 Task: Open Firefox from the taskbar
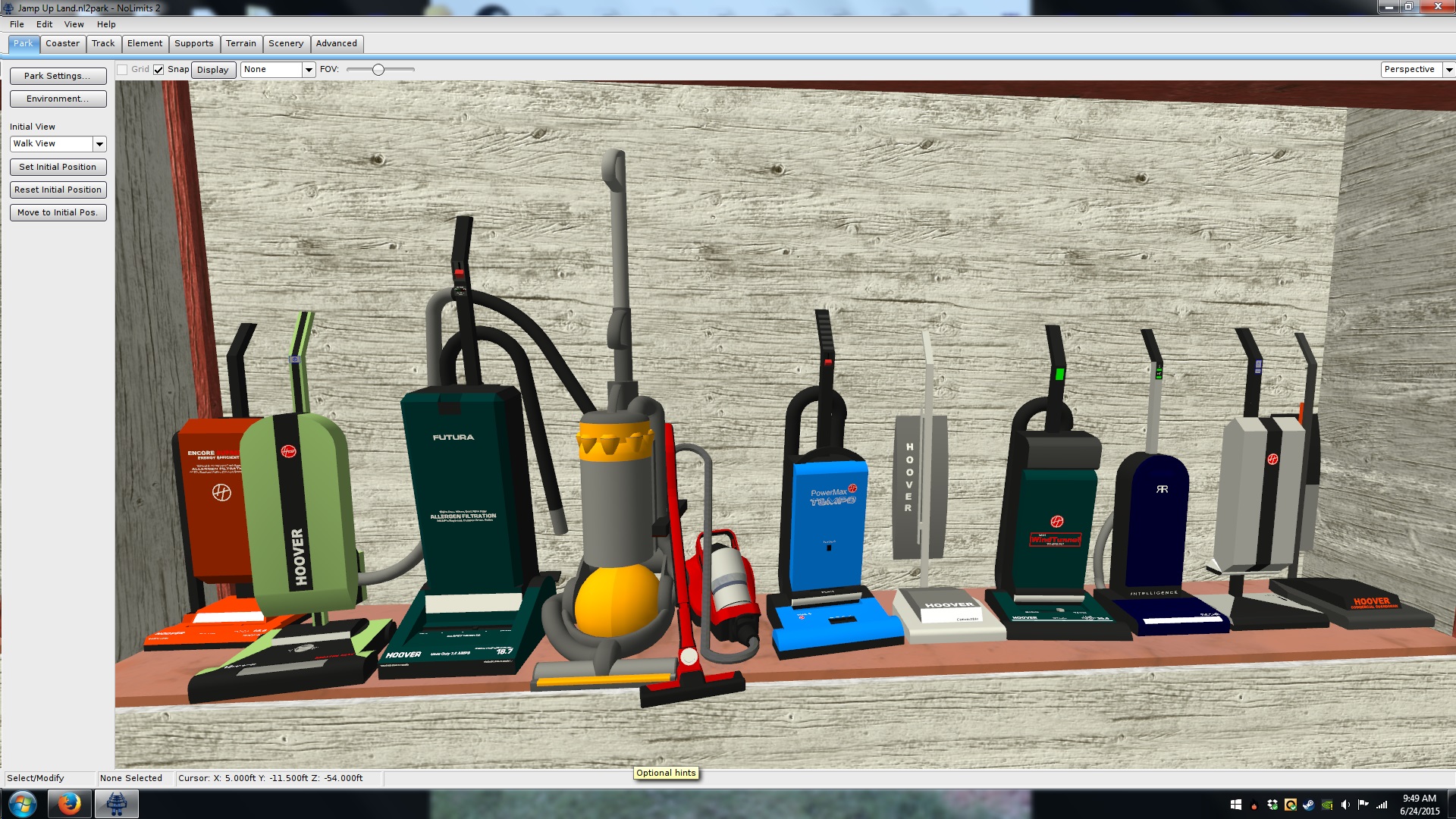pos(69,804)
